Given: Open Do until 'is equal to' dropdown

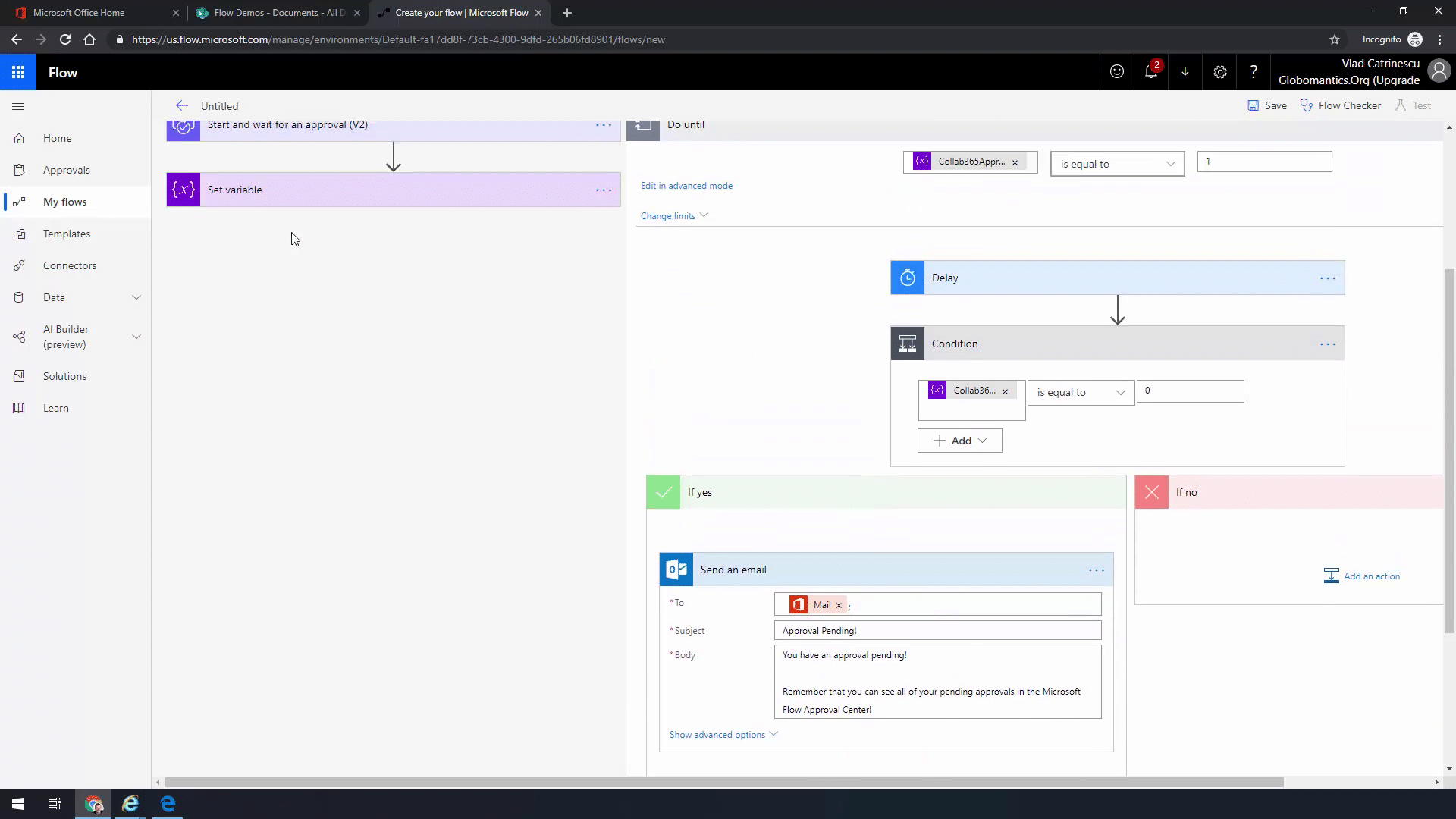Looking at the screenshot, I should click(1117, 164).
